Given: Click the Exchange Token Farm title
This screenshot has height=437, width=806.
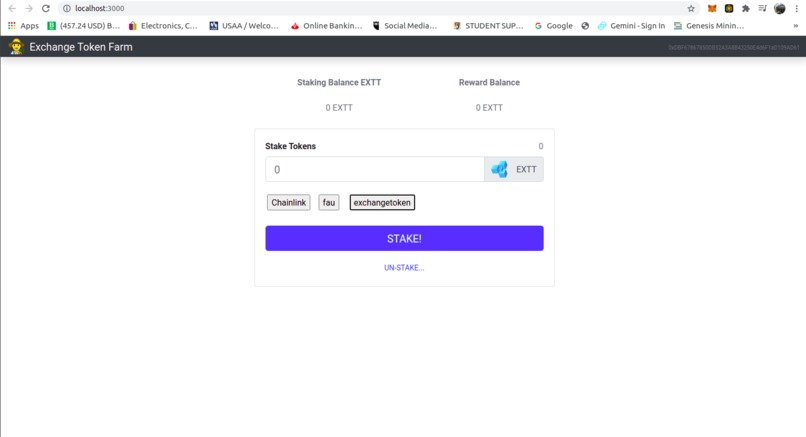Looking at the screenshot, I should tap(81, 47).
